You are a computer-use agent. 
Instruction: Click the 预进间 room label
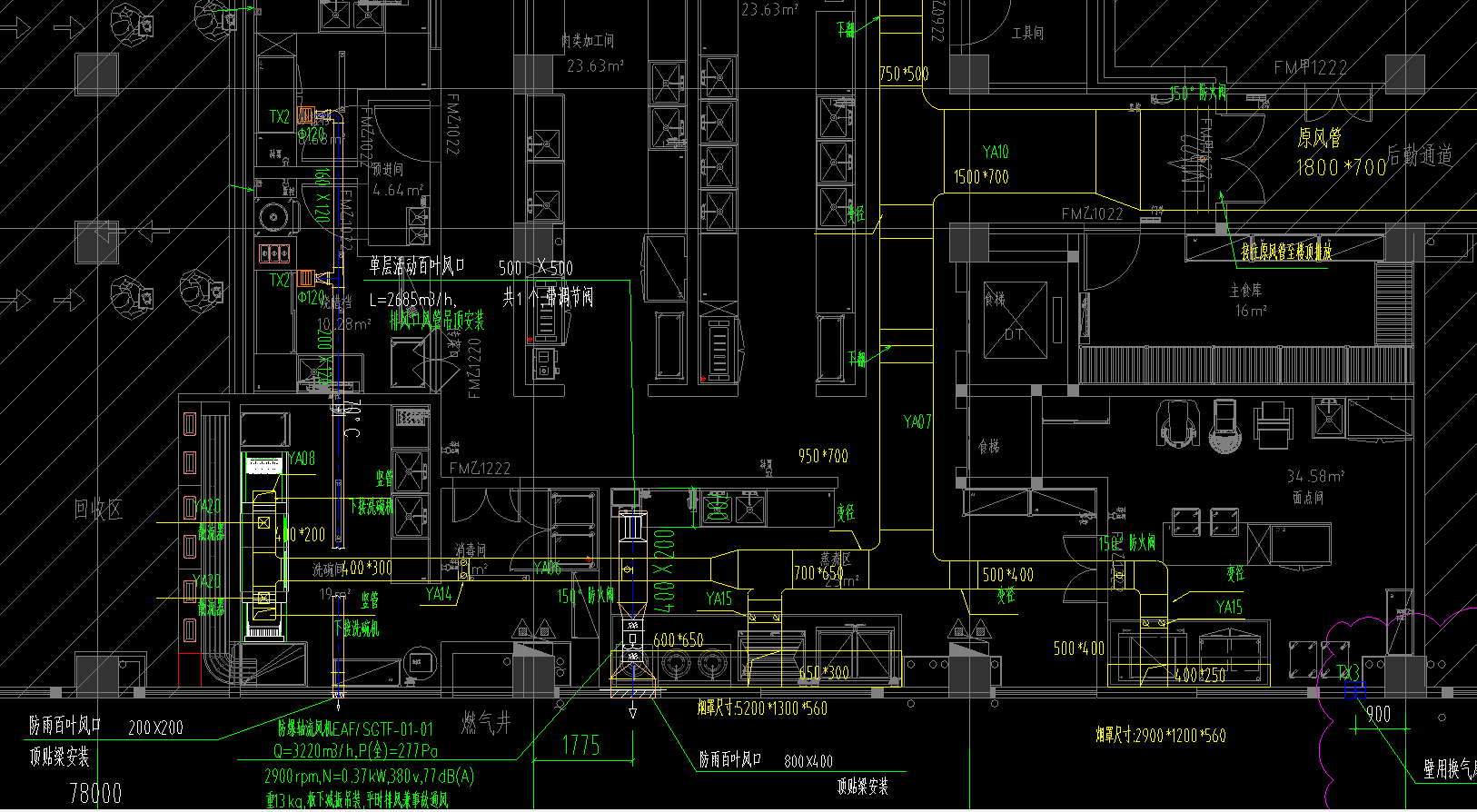[x=388, y=170]
